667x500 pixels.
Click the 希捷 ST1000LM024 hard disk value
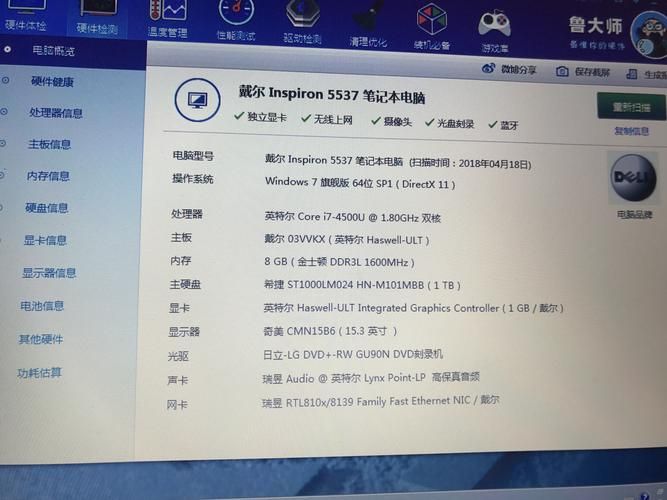tap(362, 285)
